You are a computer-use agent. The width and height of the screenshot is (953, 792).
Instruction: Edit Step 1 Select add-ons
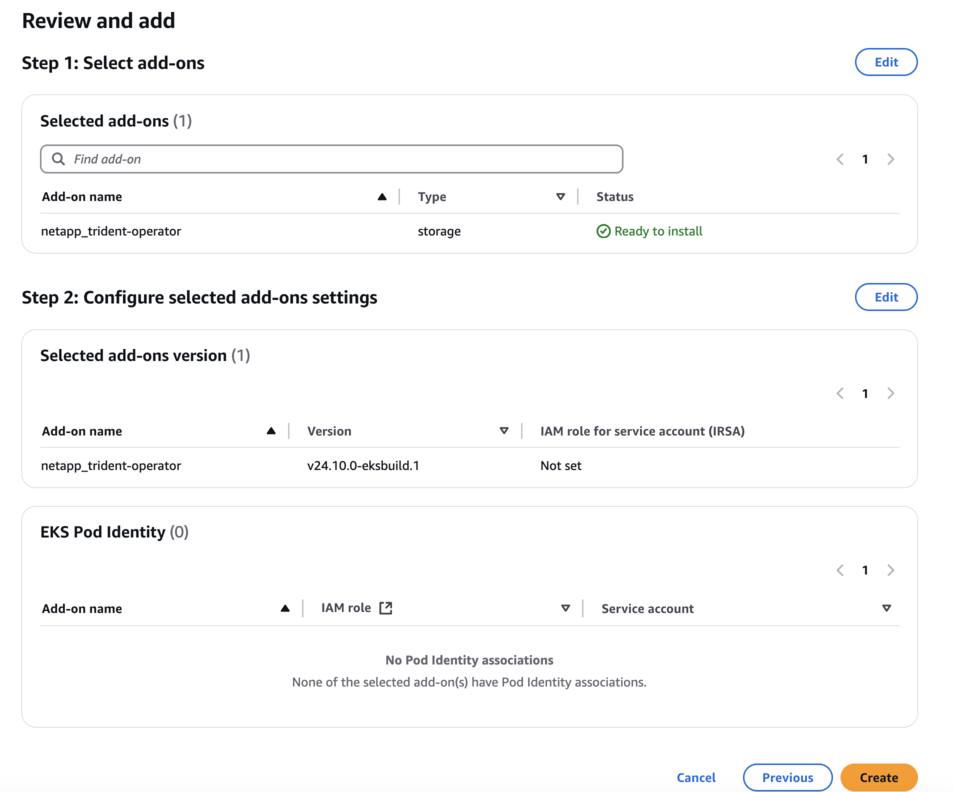click(x=886, y=62)
